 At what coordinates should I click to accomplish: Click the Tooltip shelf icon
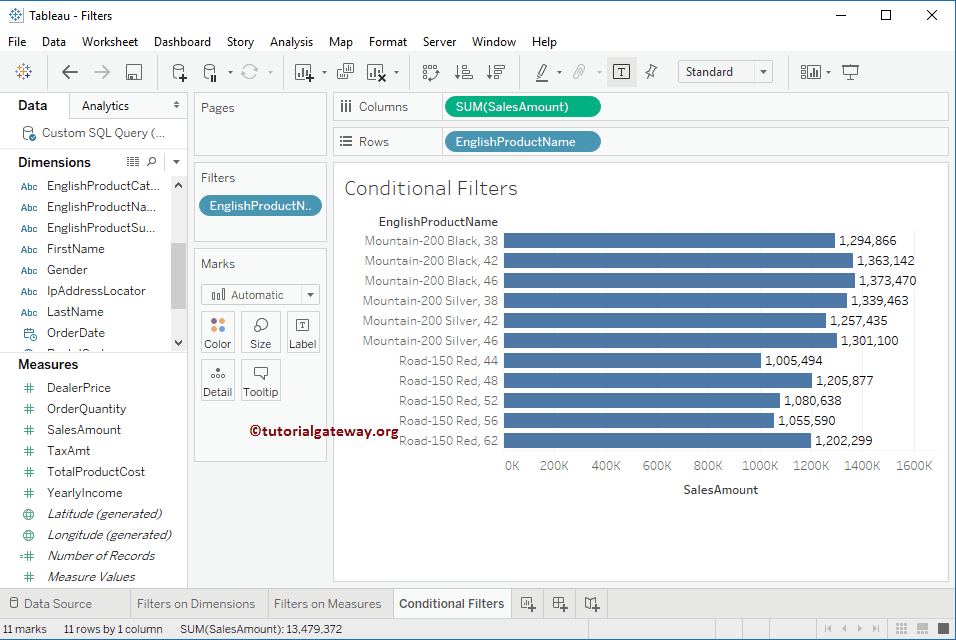coord(260,380)
